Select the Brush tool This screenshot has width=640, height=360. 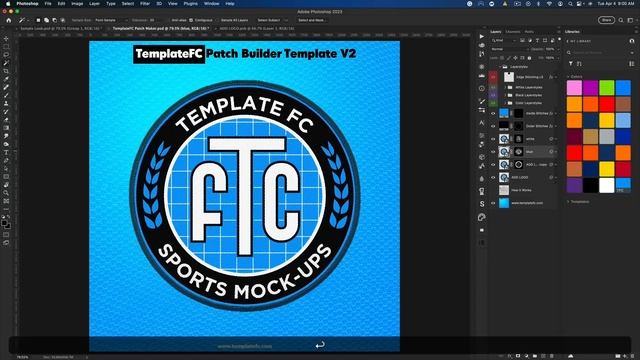pyautogui.click(x=6, y=96)
